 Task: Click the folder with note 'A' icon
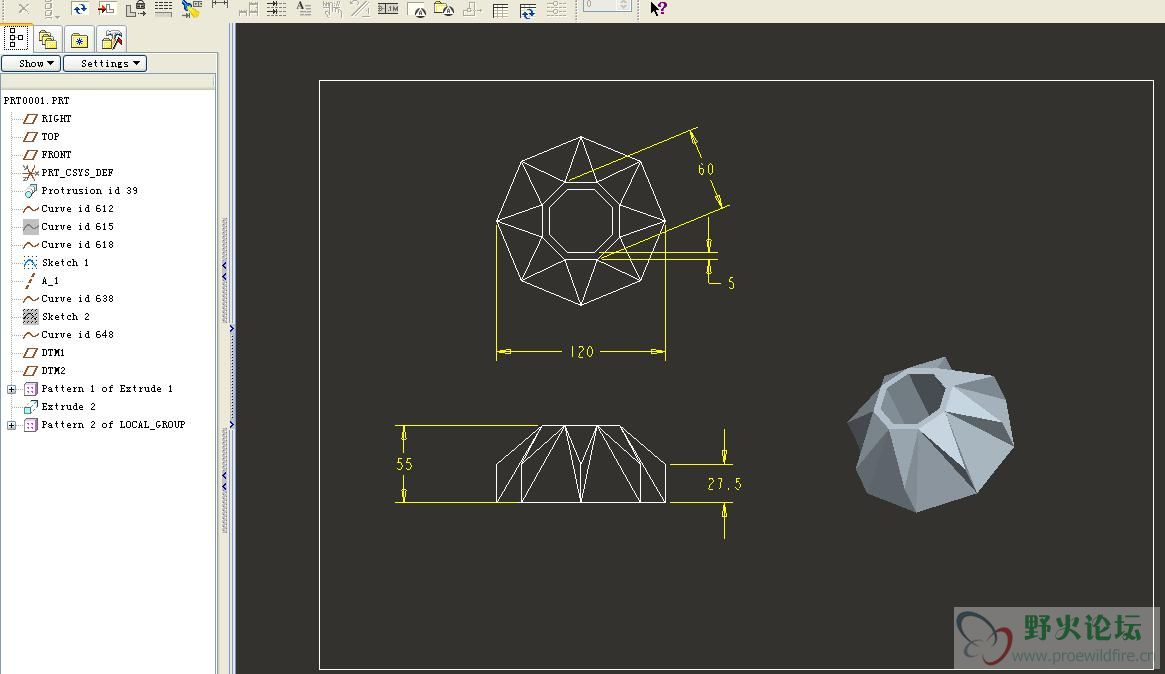click(x=444, y=8)
